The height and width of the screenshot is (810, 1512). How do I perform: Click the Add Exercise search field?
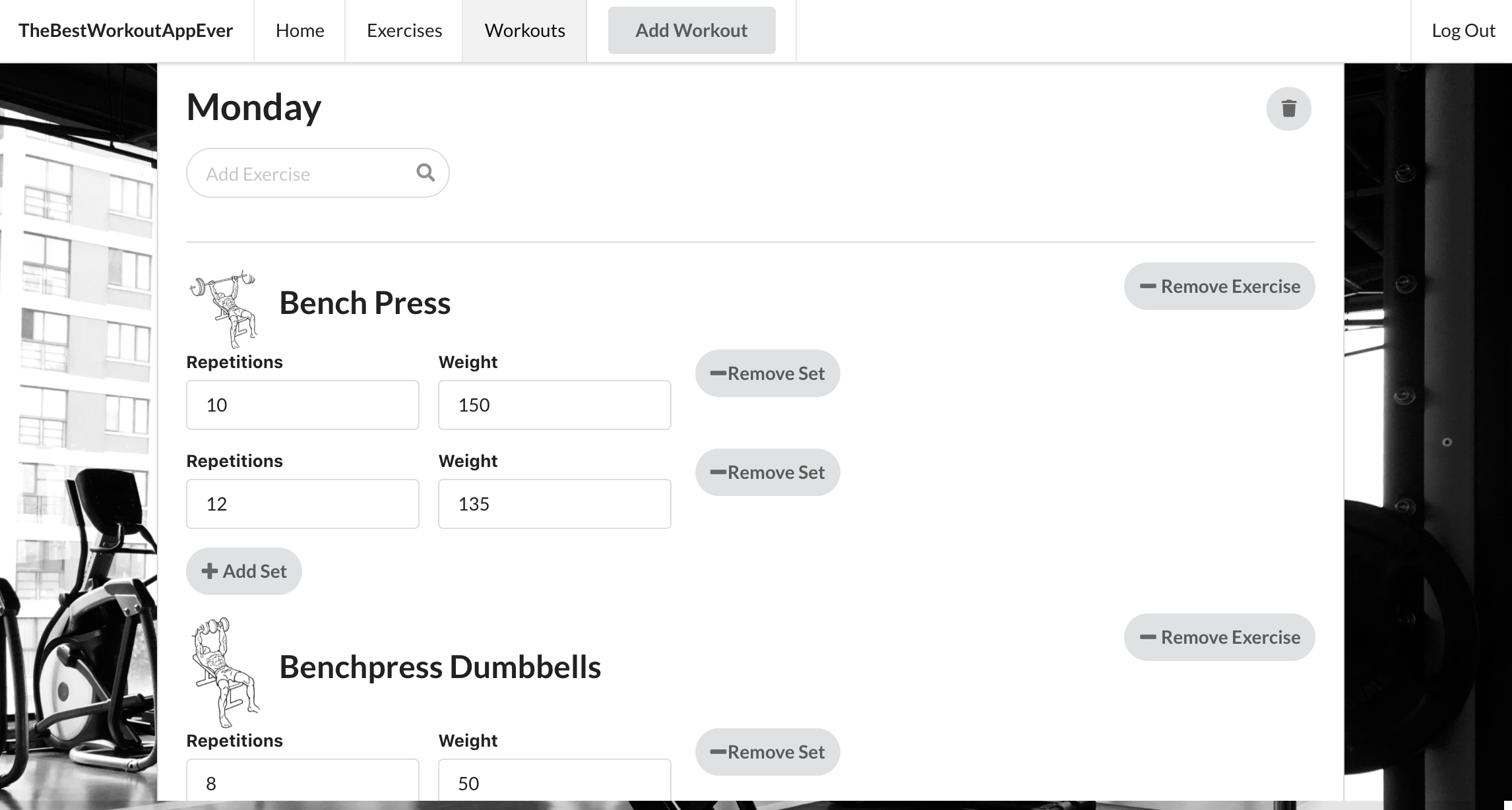(x=297, y=173)
